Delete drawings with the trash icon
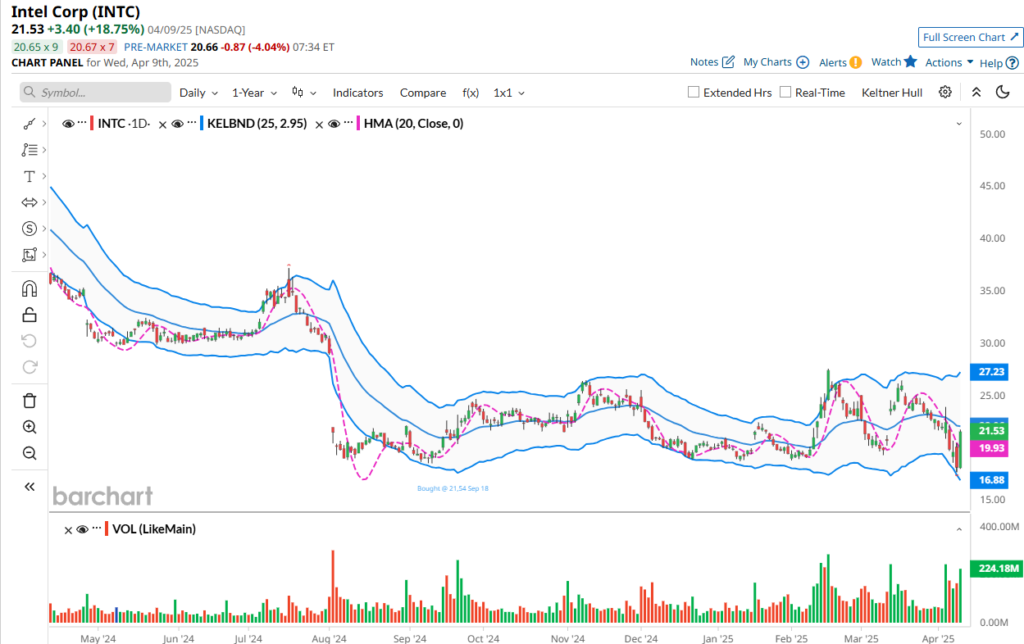Viewport: 1024px width, 644px height. click(29, 401)
